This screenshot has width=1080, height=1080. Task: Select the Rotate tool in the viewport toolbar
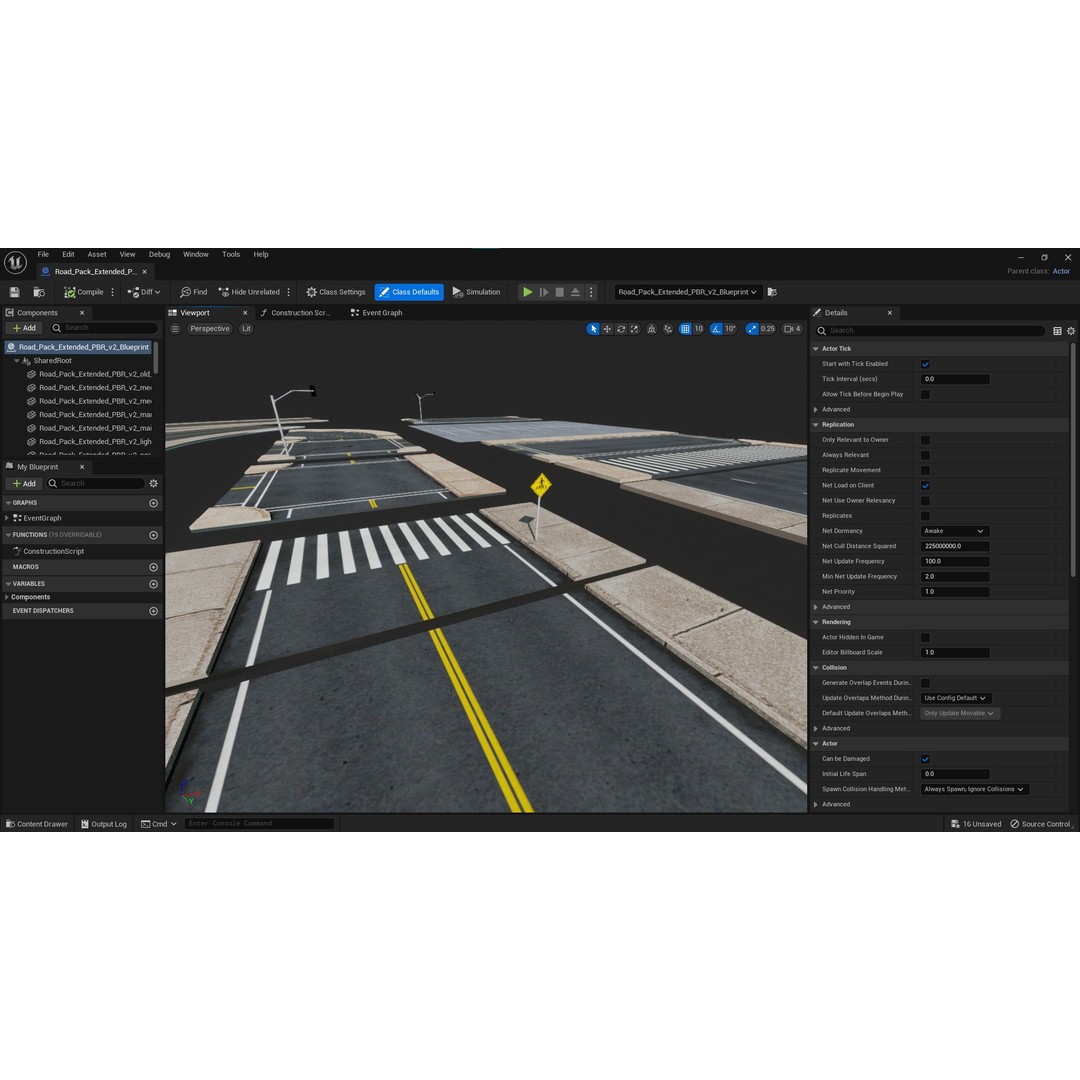click(x=620, y=328)
